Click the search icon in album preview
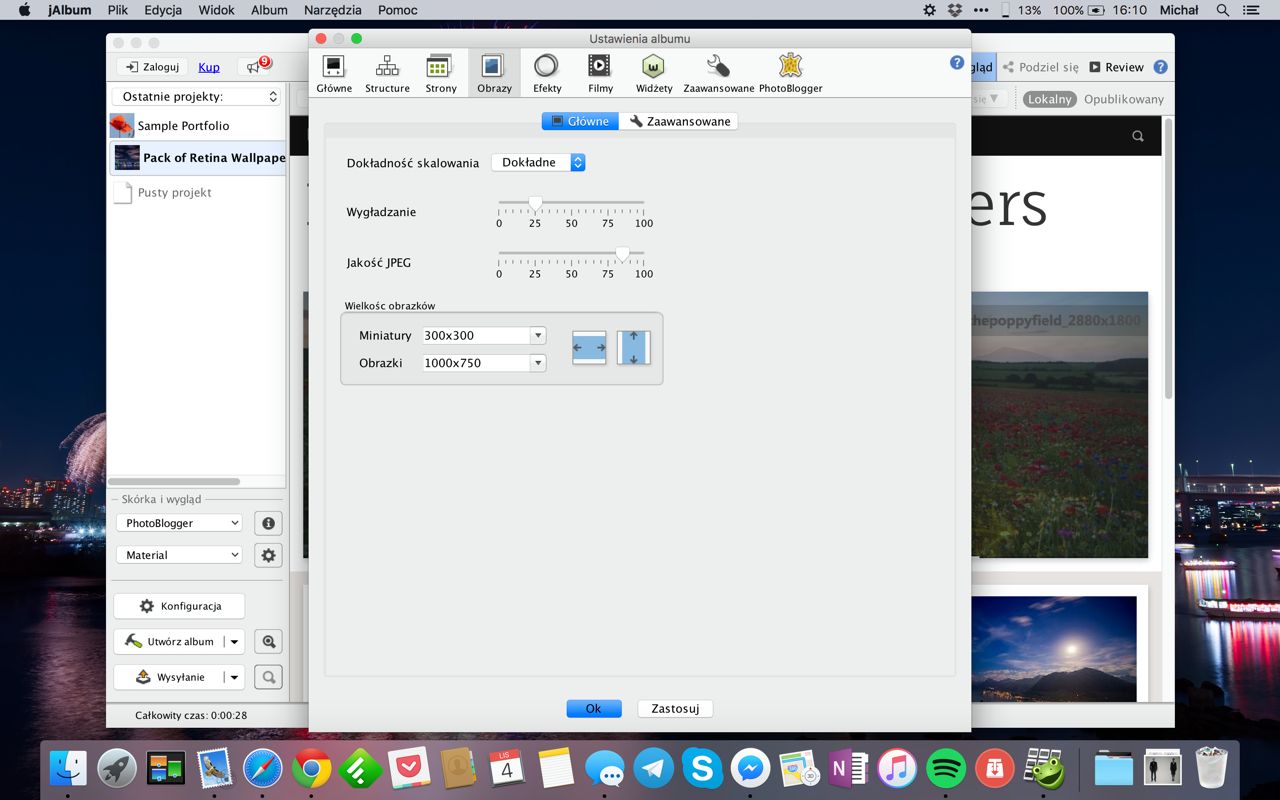 (1138, 136)
